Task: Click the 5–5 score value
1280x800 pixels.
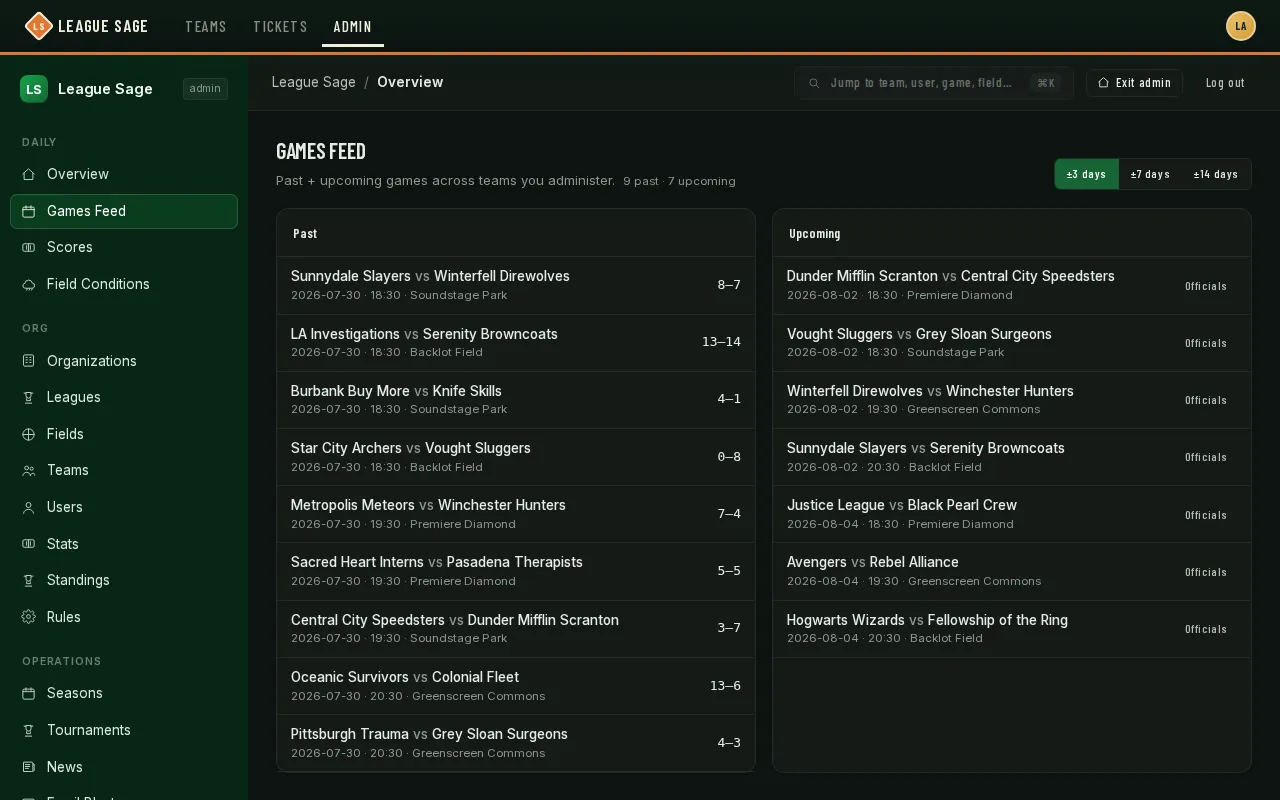Action: coord(729,571)
